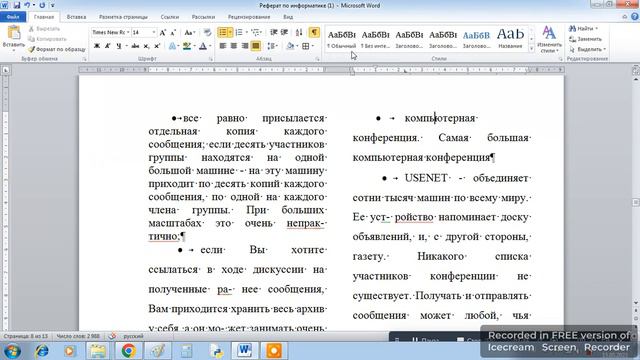Click the word count in status bar
The height and width of the screenshot is (360, 640).
pos(78,336)
